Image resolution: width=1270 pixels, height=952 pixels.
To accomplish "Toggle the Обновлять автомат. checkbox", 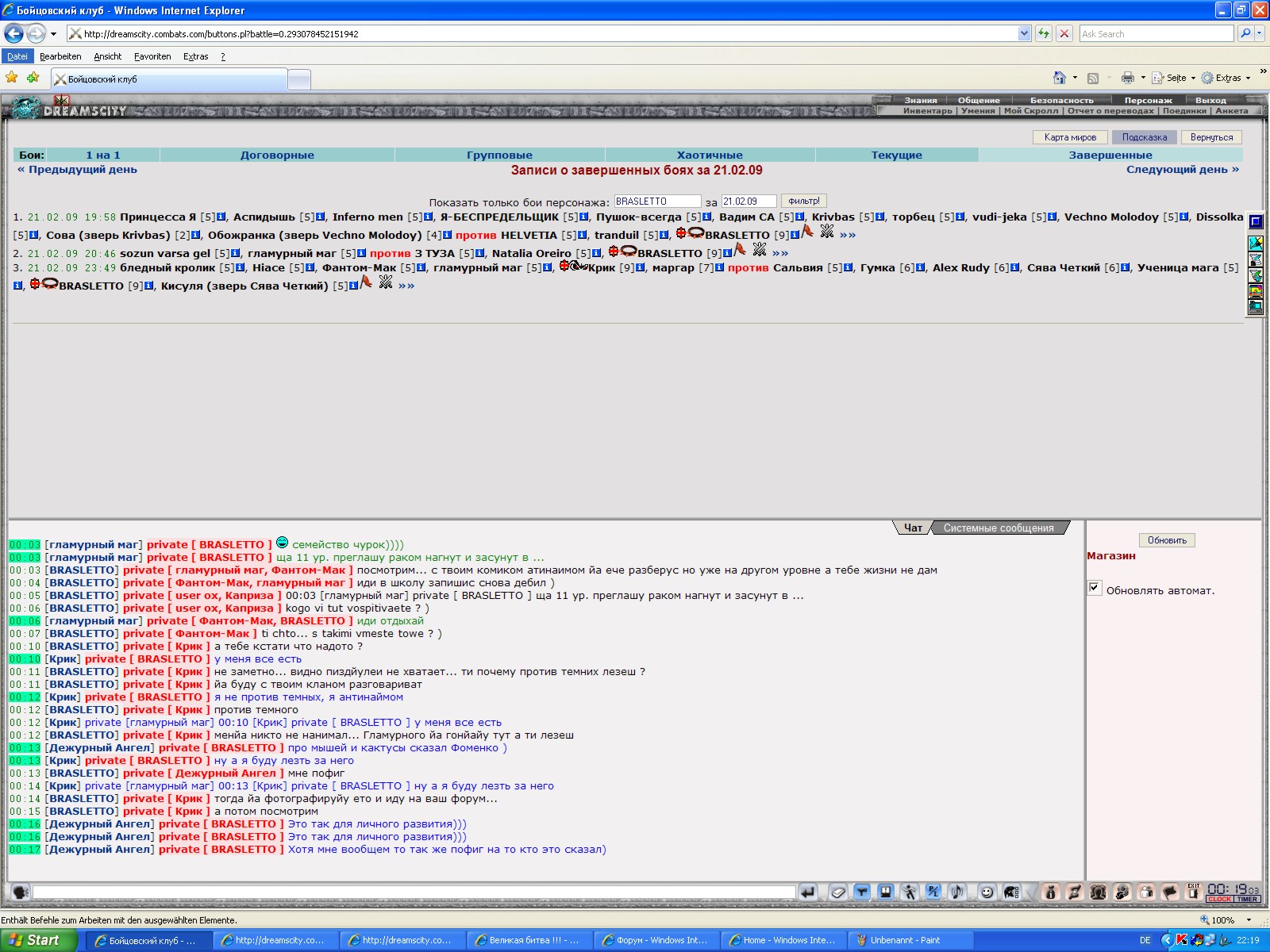I will [x=1095, y=588].
